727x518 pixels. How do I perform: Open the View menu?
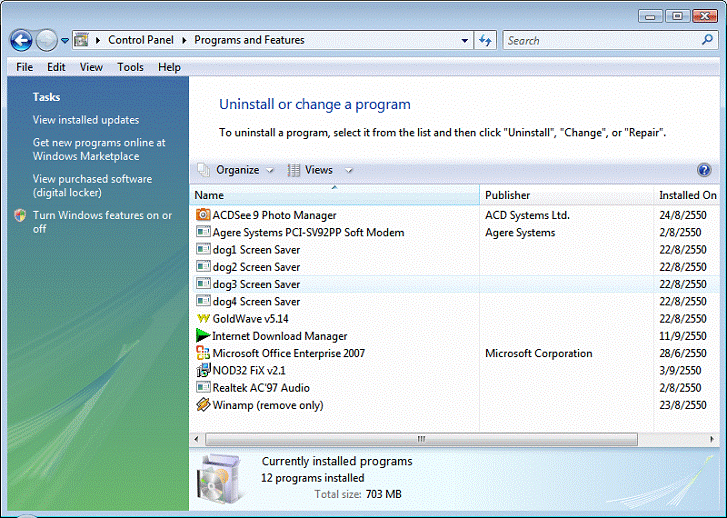tap(91, 67)
